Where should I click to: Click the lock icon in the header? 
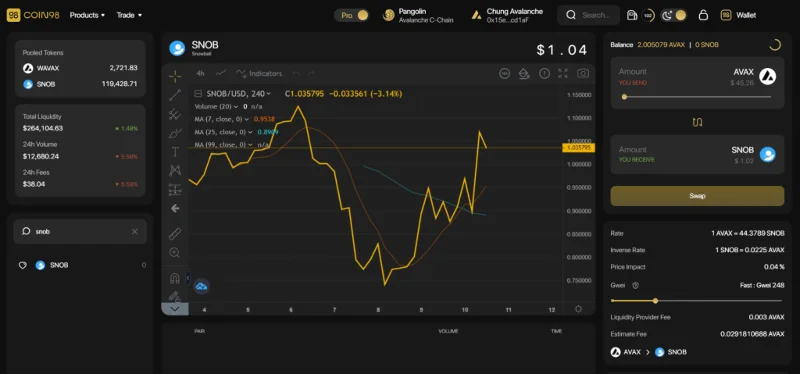click(703, 15)
